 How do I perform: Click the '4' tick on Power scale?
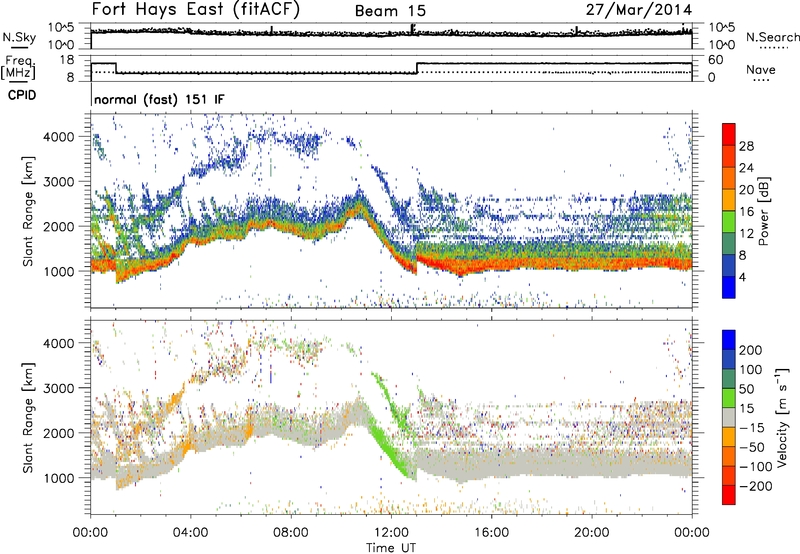(743, 277)
